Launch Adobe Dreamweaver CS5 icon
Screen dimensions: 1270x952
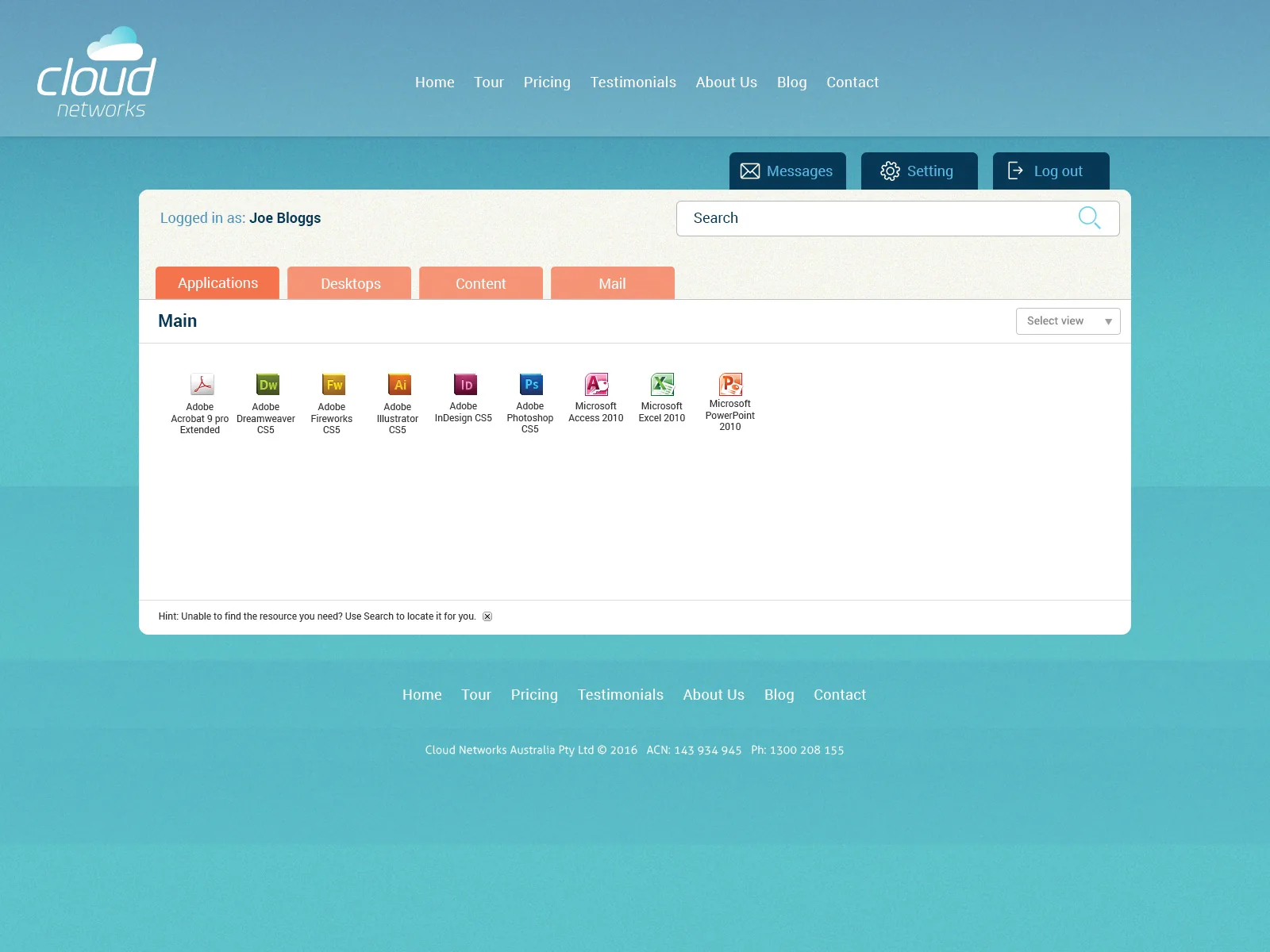tap(267, 385)
